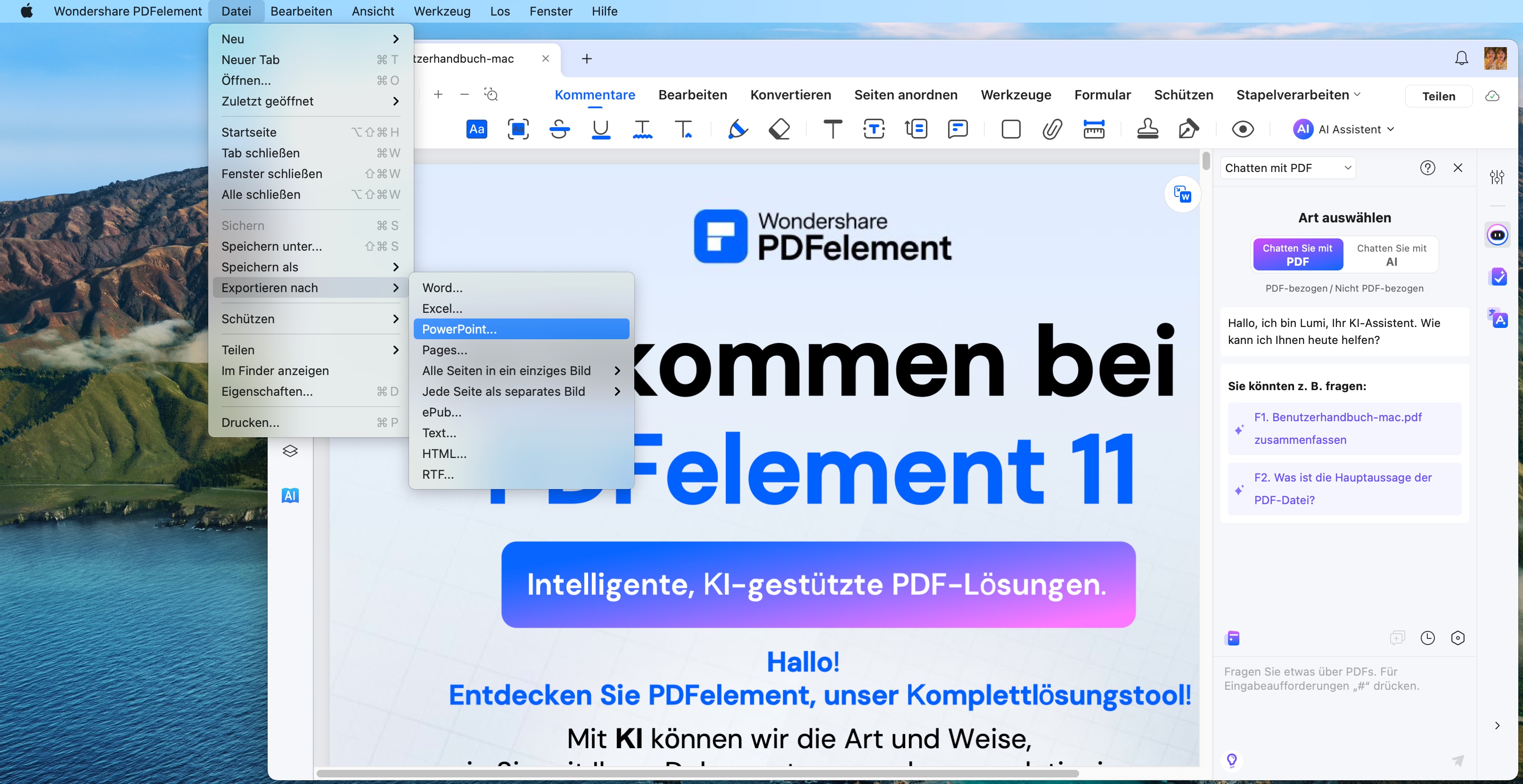Expand the Teilen submenu in Datei menu
Screen dimensions: 1523x784
(x=311, y=350)
